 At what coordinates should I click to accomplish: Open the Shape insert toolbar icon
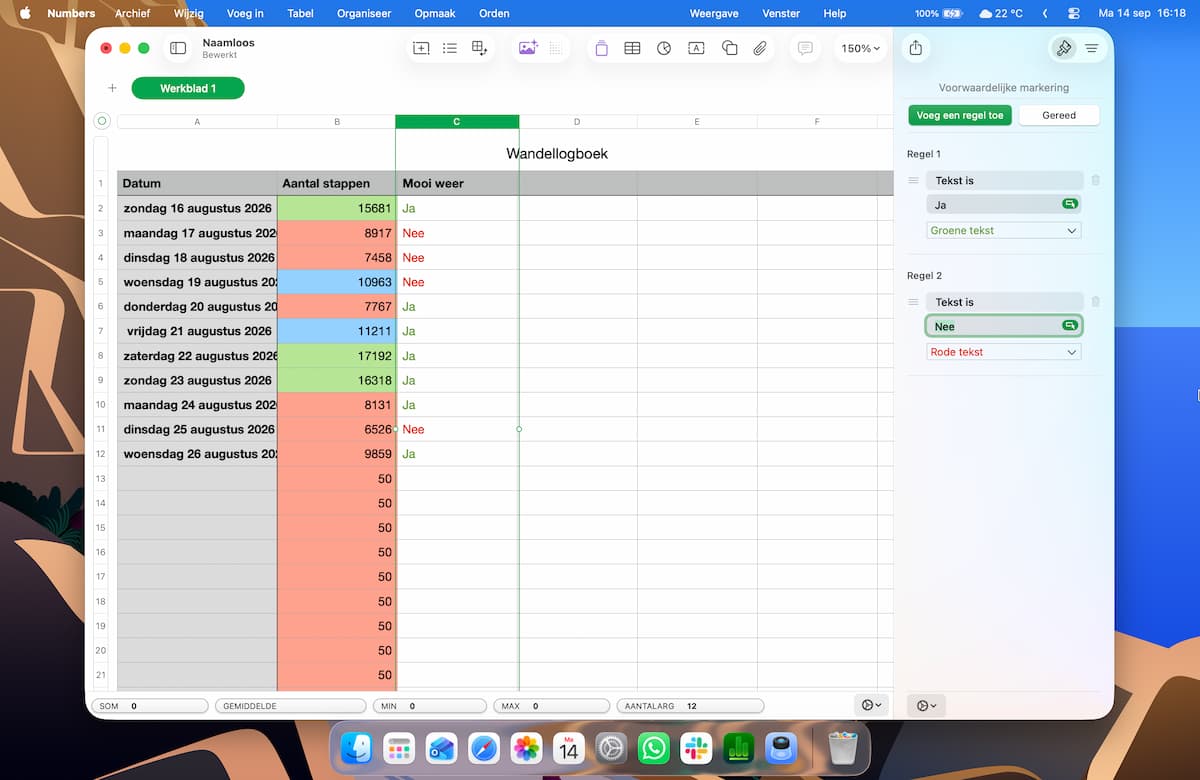pos(729,48)
